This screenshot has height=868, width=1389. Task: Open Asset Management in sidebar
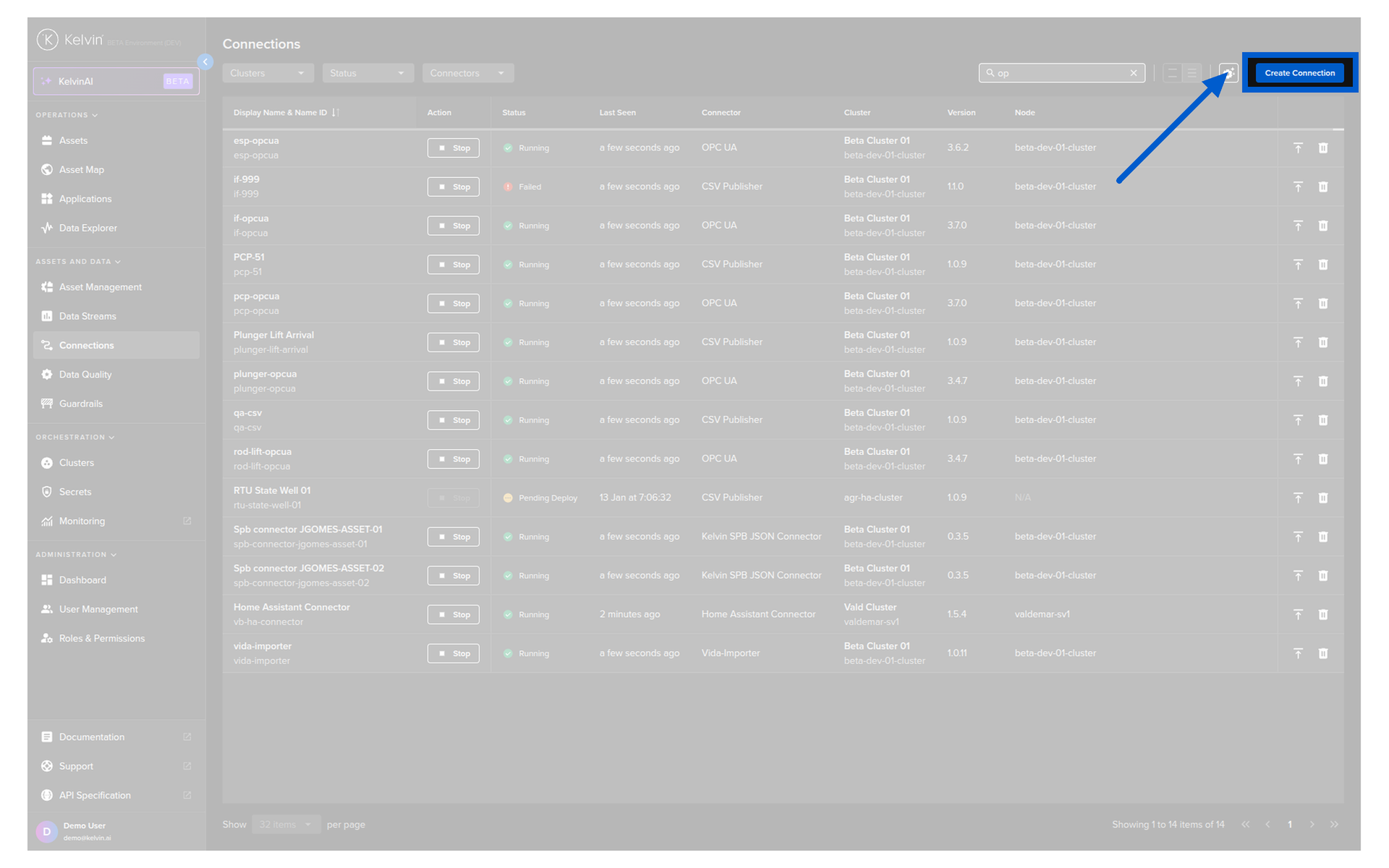click(x=100, y=287)
